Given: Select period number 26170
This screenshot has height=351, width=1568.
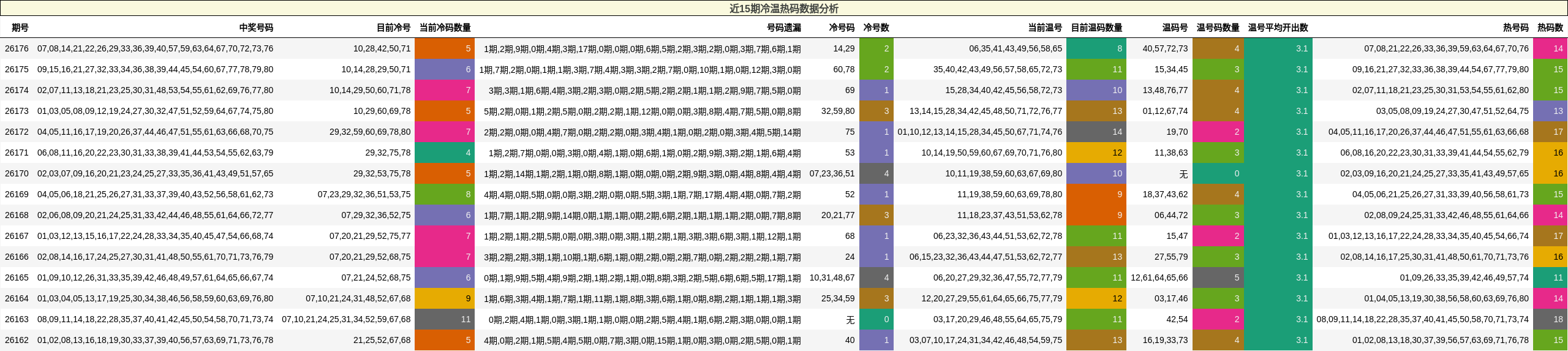Looking at the screenshot, I should (x=17, y=173).
